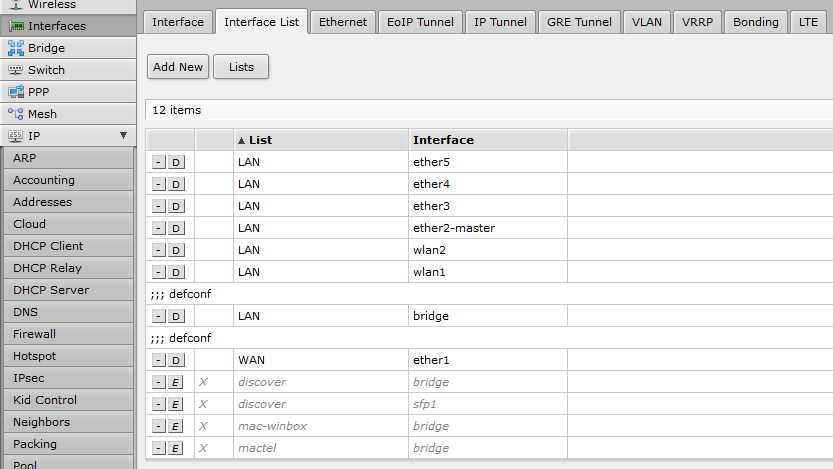Open Neighbors under IP
Screen dimensions: 833x469
(x=68, y=422)
